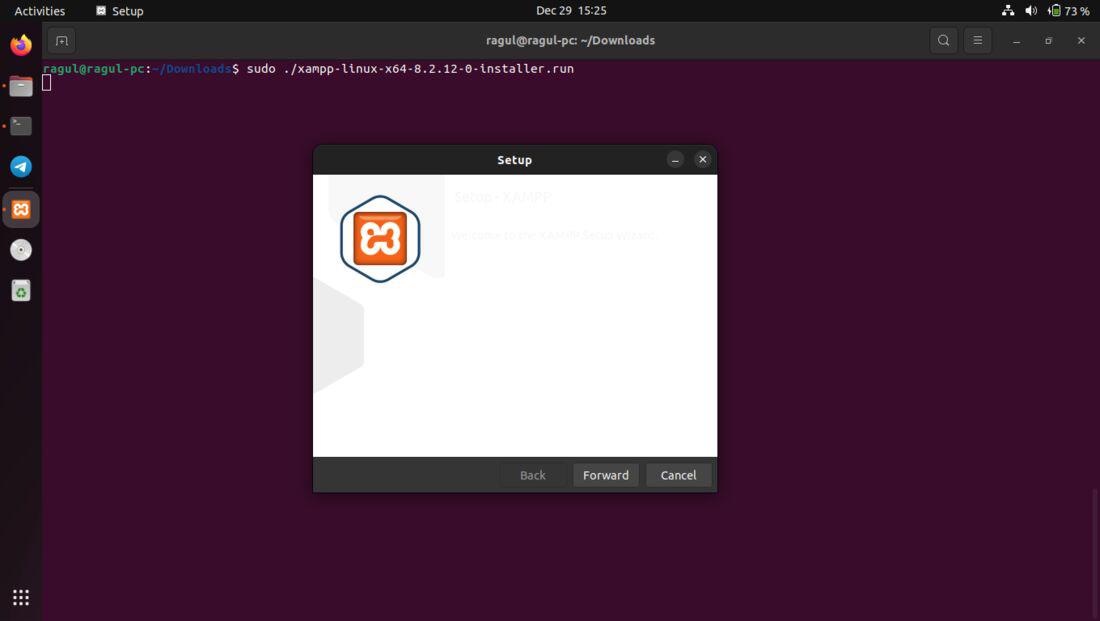Click Setup dialog title bar
This screenshot has height=621, width=1100.
click(x=514, y=160)
